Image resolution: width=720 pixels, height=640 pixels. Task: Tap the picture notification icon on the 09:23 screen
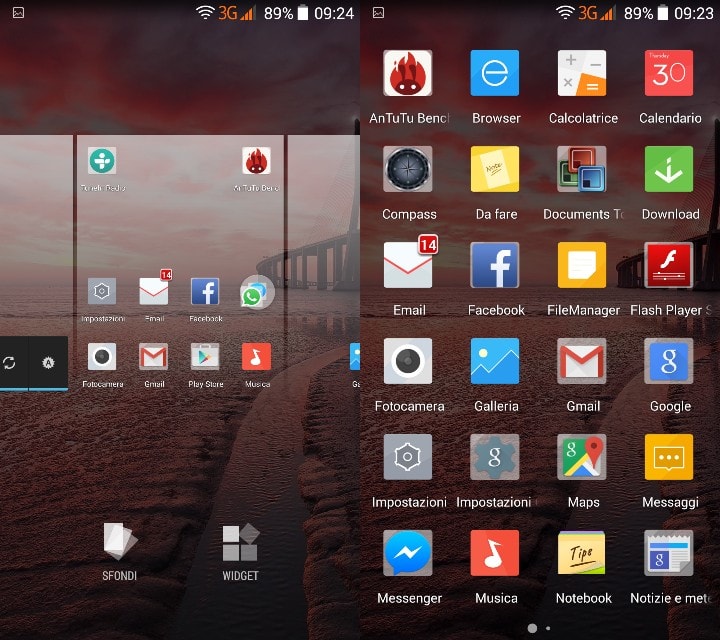click(378, 12)
